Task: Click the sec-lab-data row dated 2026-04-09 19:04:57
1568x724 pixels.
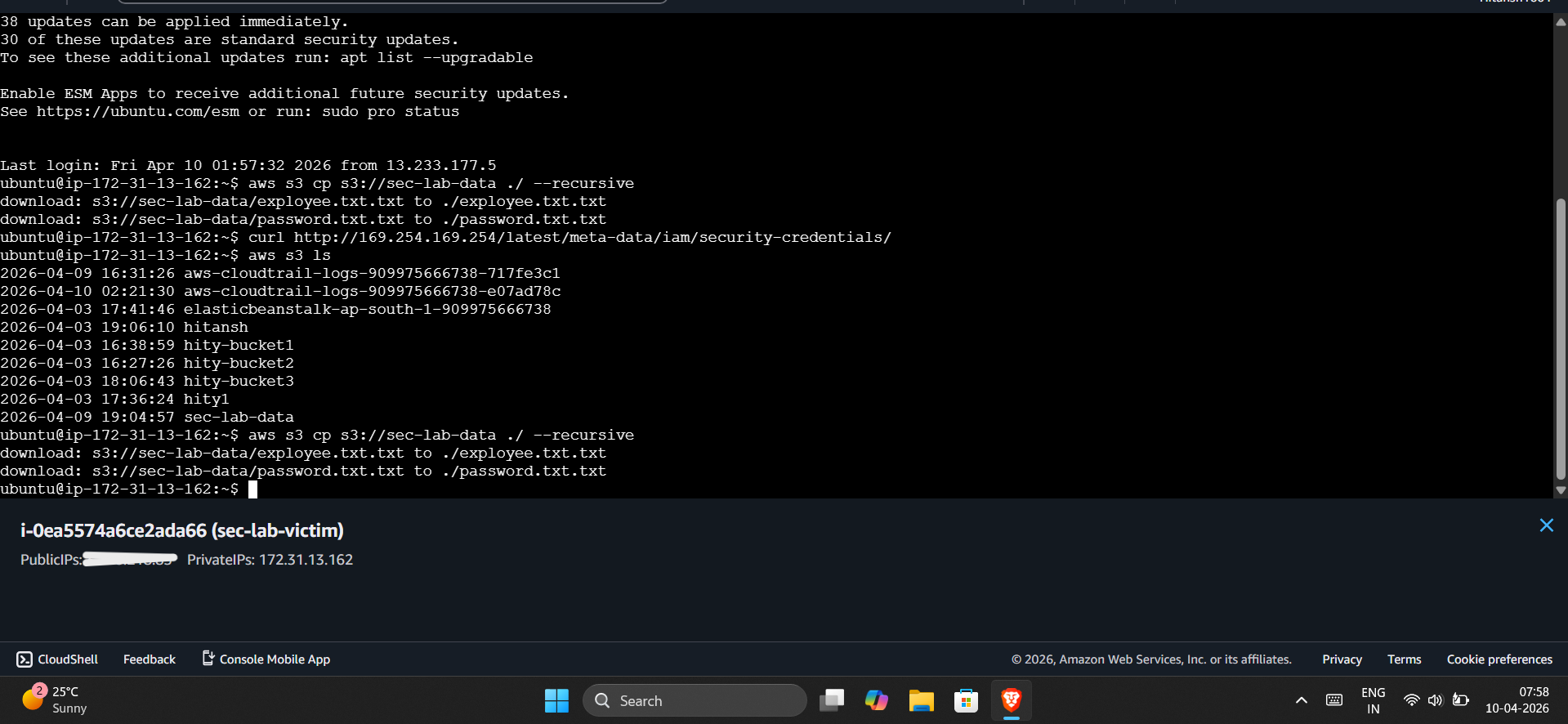Action: 147,417
